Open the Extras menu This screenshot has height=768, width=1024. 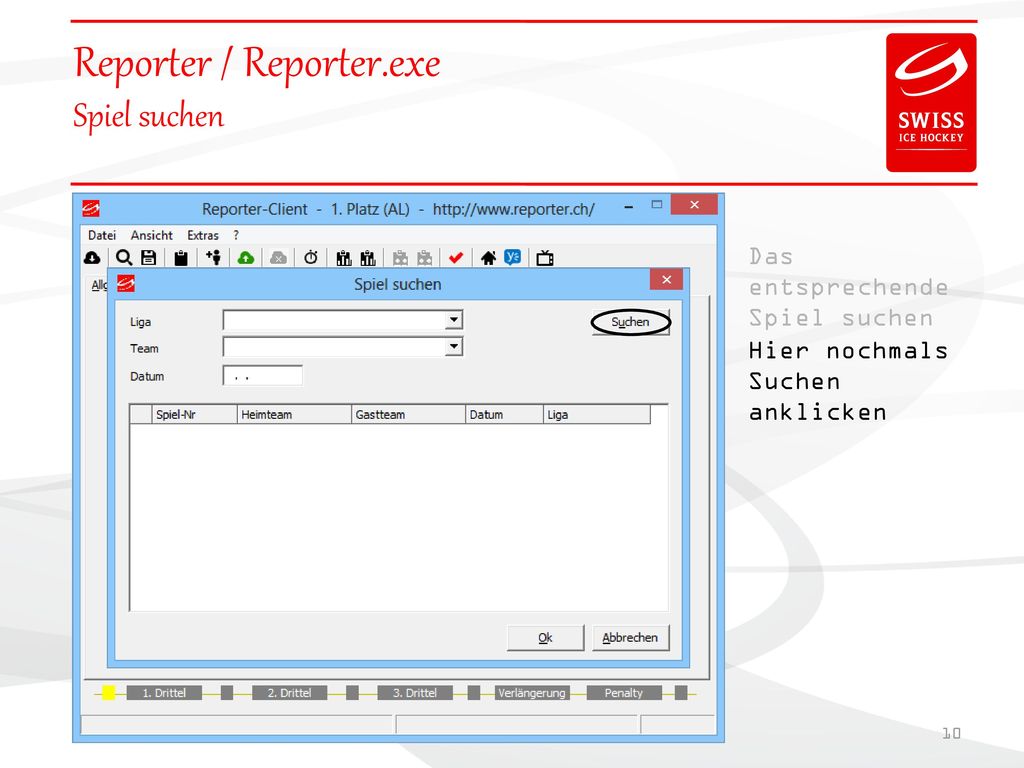point(202,235)
